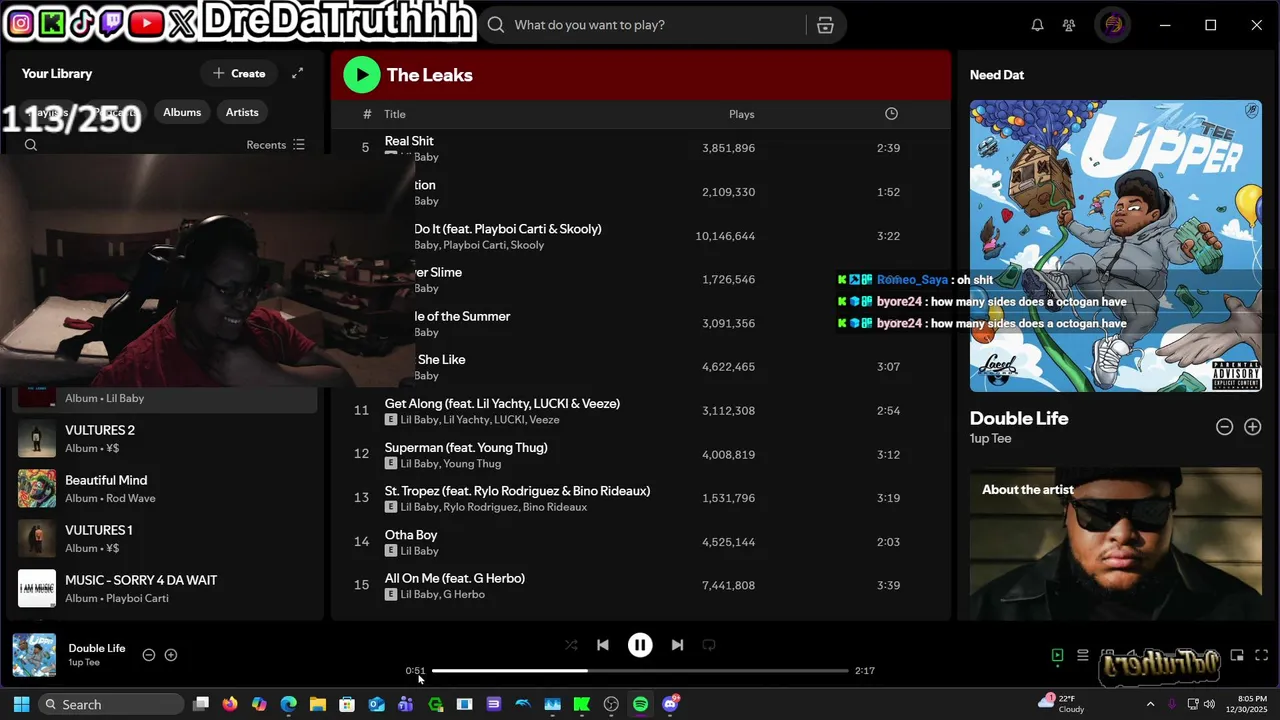Open the Friend Activity icon
Viewport: 1280px width, 720px height.
(x=1069, y=25)
